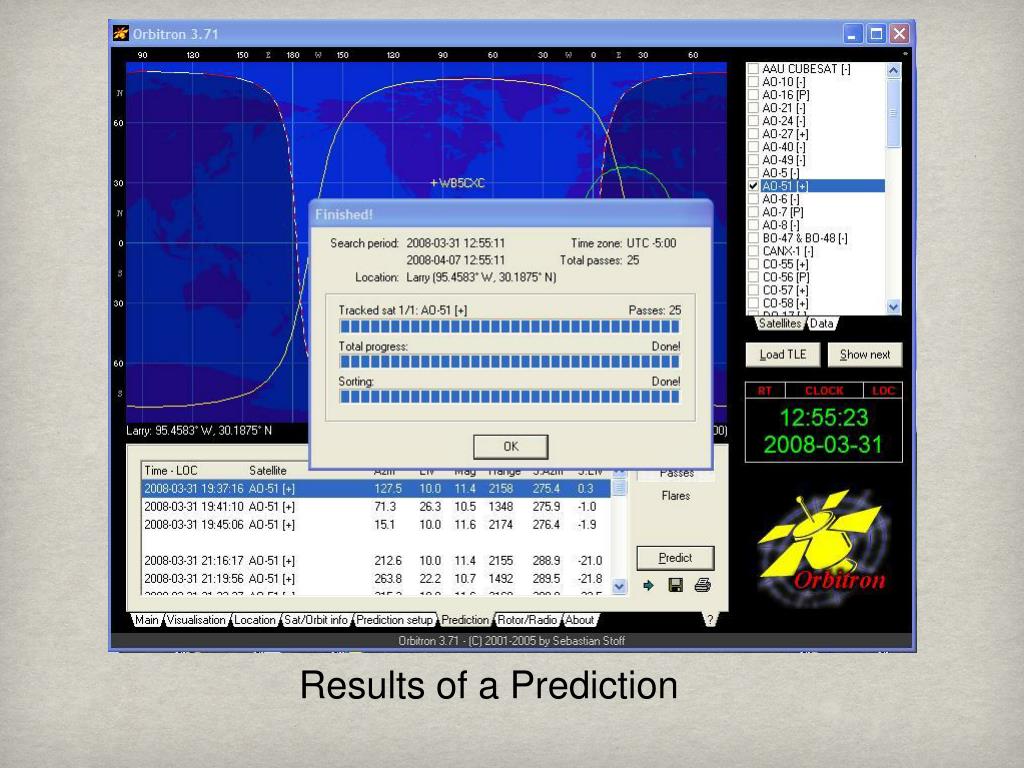Click the Time - LOC column header
Screen dimensions: 1024x768
(170, 471)
